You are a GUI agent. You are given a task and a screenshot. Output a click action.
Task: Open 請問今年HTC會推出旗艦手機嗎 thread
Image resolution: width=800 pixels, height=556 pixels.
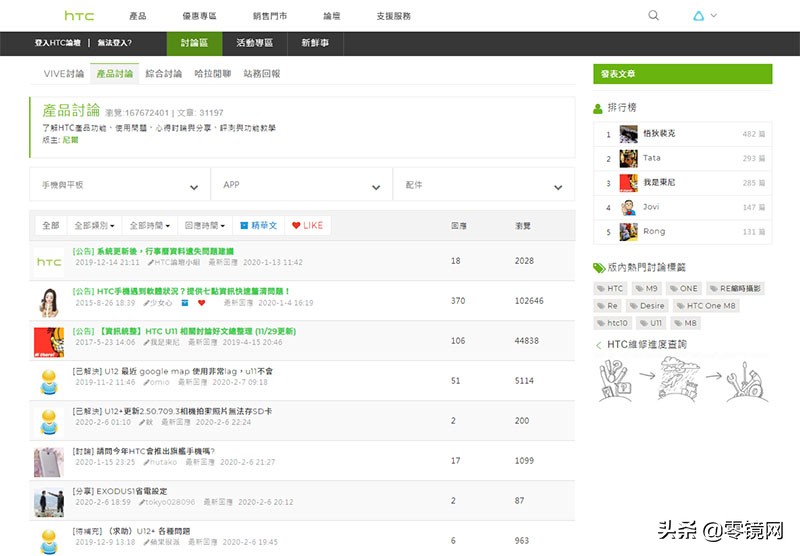(x=143, y=451)
